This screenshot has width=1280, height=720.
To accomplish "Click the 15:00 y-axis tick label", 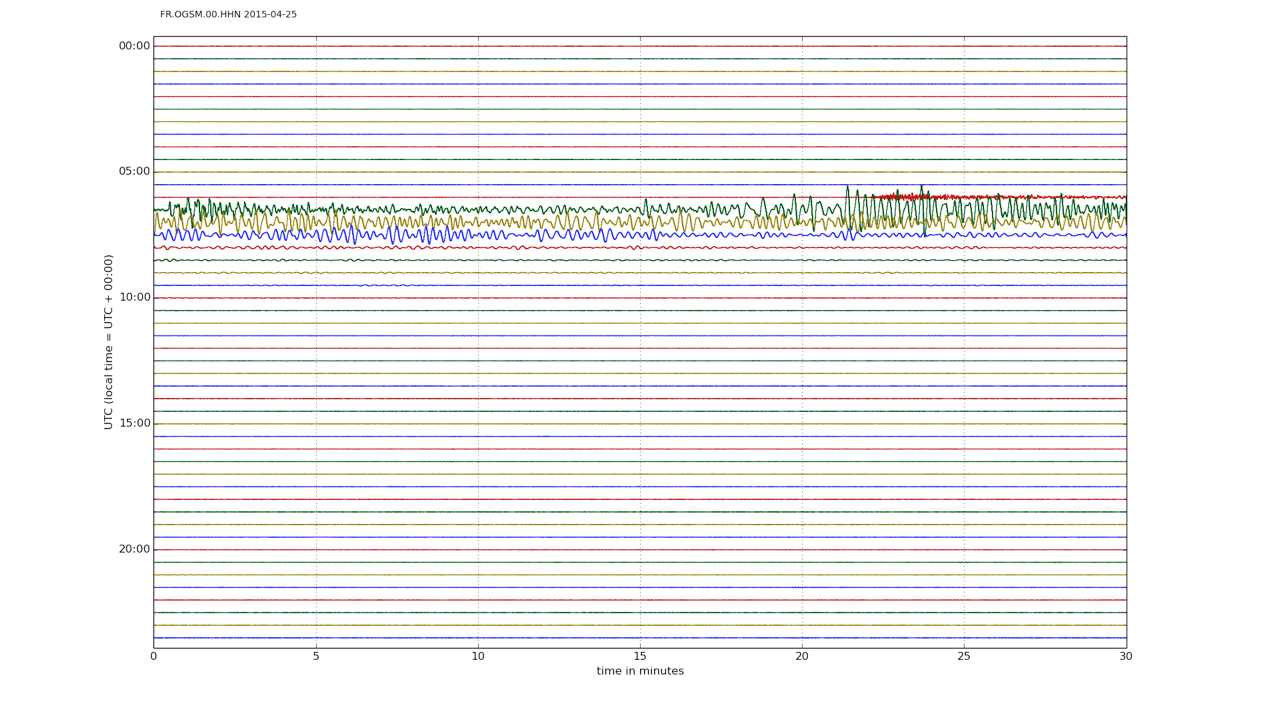I will pos(134,424).
